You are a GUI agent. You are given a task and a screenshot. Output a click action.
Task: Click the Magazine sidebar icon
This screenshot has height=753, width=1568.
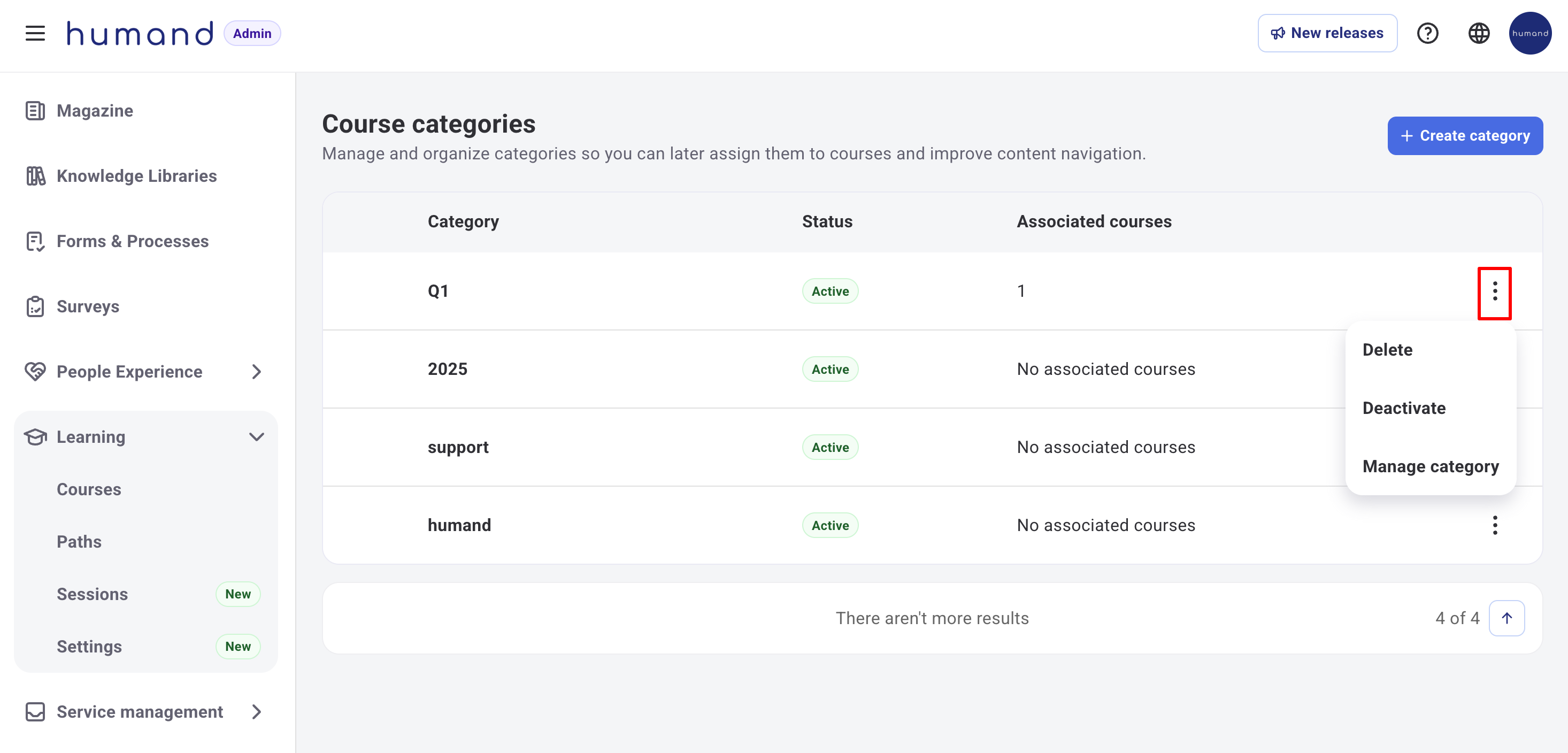click(35, 111)
